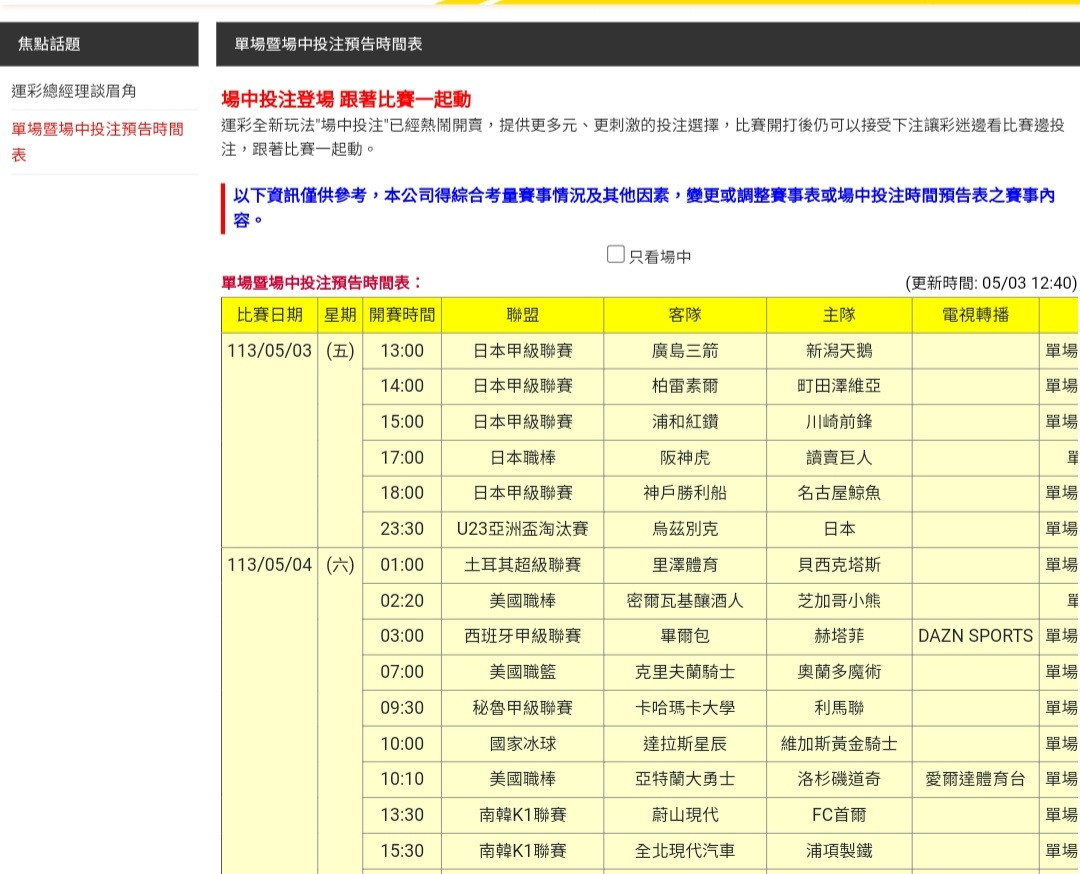
Task: Select home team 日本 in the 23:30 row
Action: click(839, 529)
